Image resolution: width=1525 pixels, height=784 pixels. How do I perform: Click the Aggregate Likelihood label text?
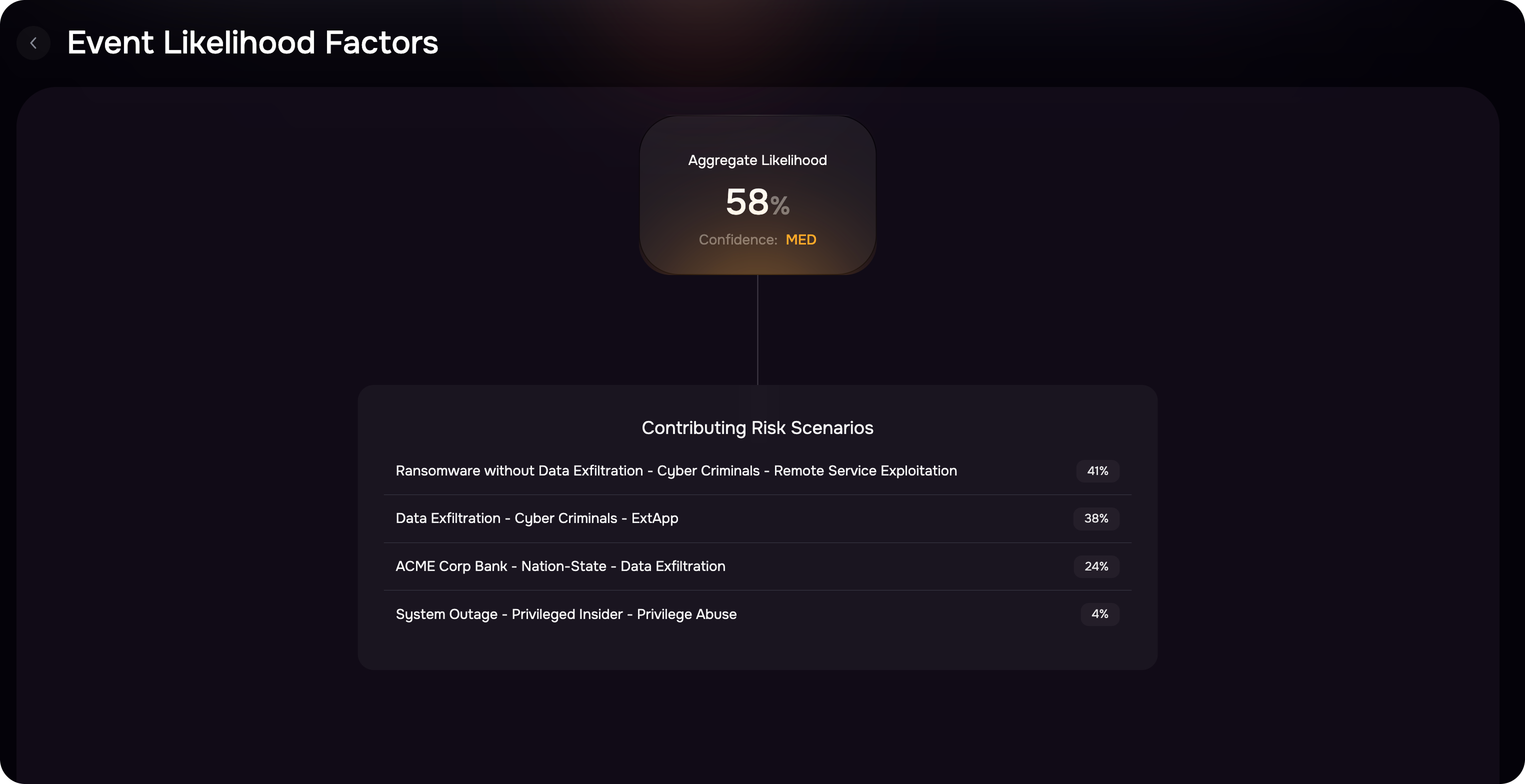[x=757, y=160]
